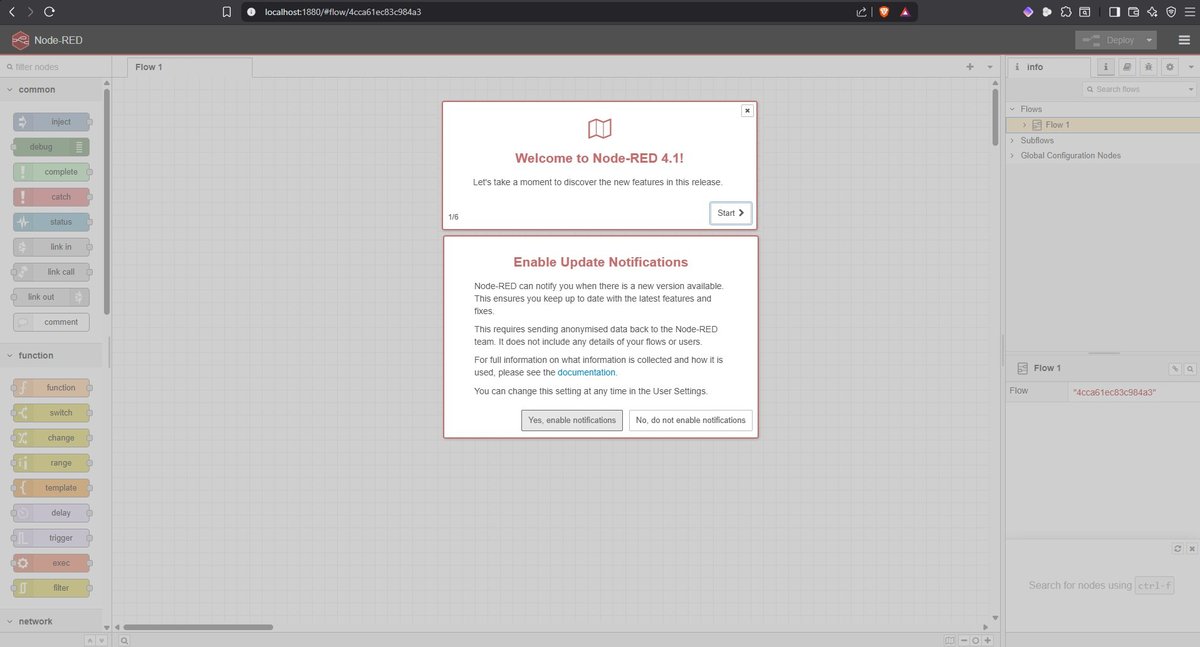Open the Deploy options dropdown arrow
Viewport: 1200px width, 647px height.
pyautogui.click(x=1150, y=40)
